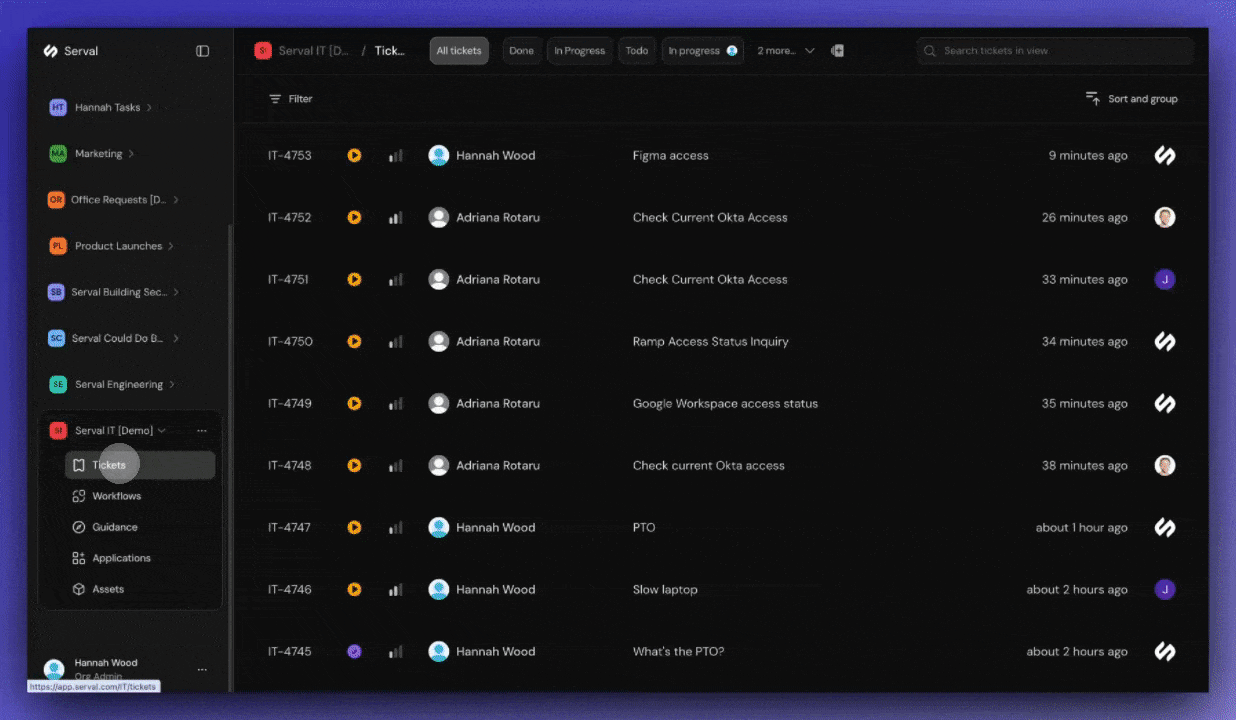Click the add view icon beside 2 more

838,51
